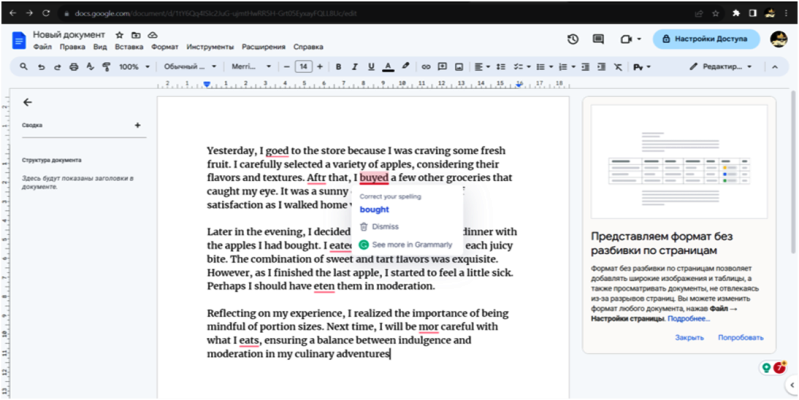Click the print icon
799x400 pixels.
pyautogui.click(x=74, y=67)
